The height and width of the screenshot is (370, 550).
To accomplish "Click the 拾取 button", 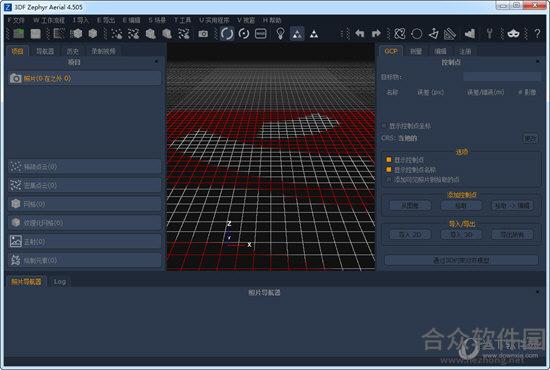I will [461, 205].
